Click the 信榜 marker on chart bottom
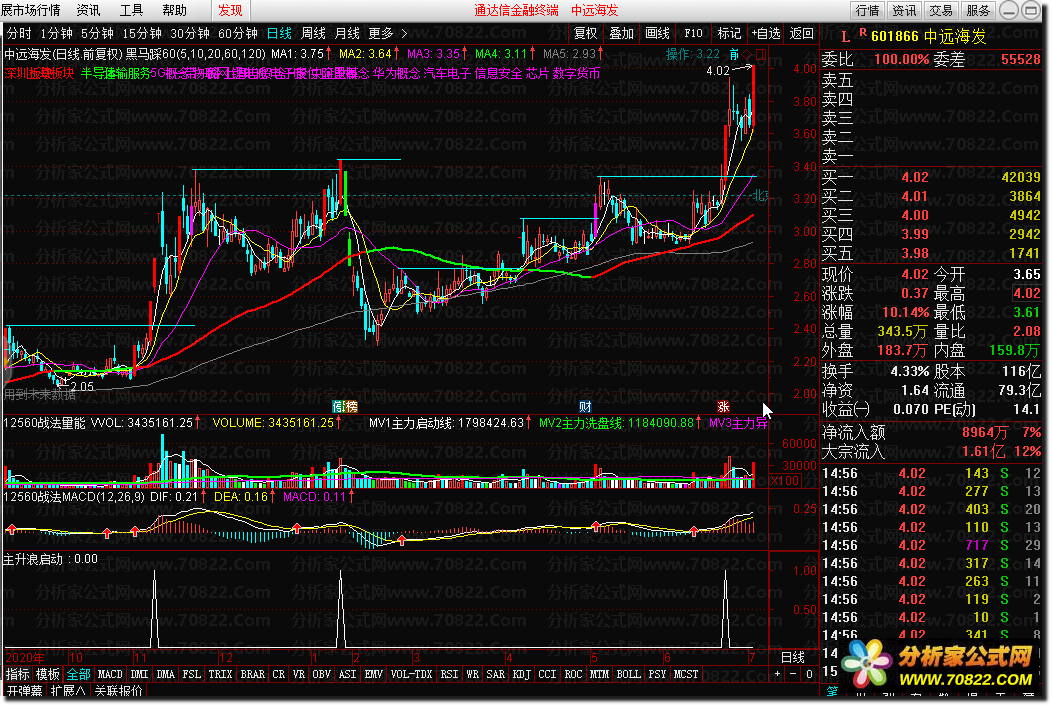The height and width of the screenshot is (705, 1052). [x=346, y=406]
